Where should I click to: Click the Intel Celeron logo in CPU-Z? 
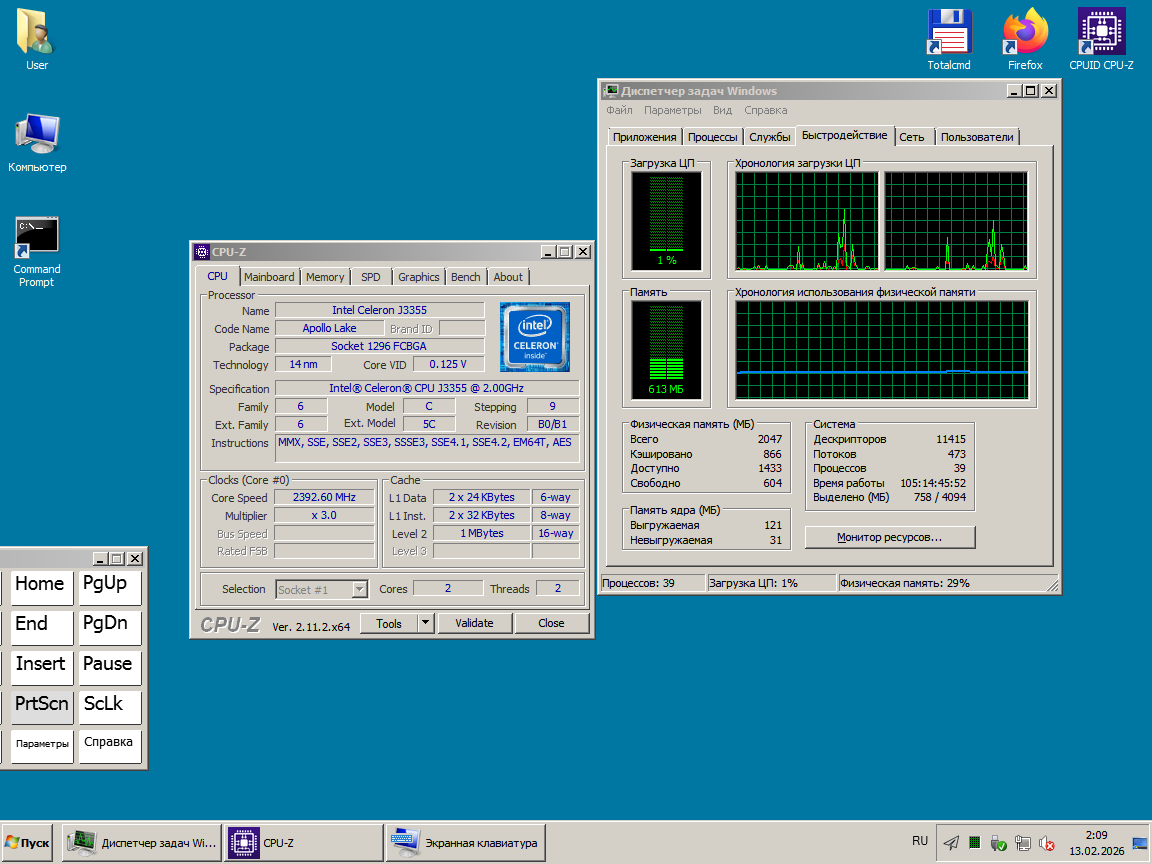(x=535, y=337)
